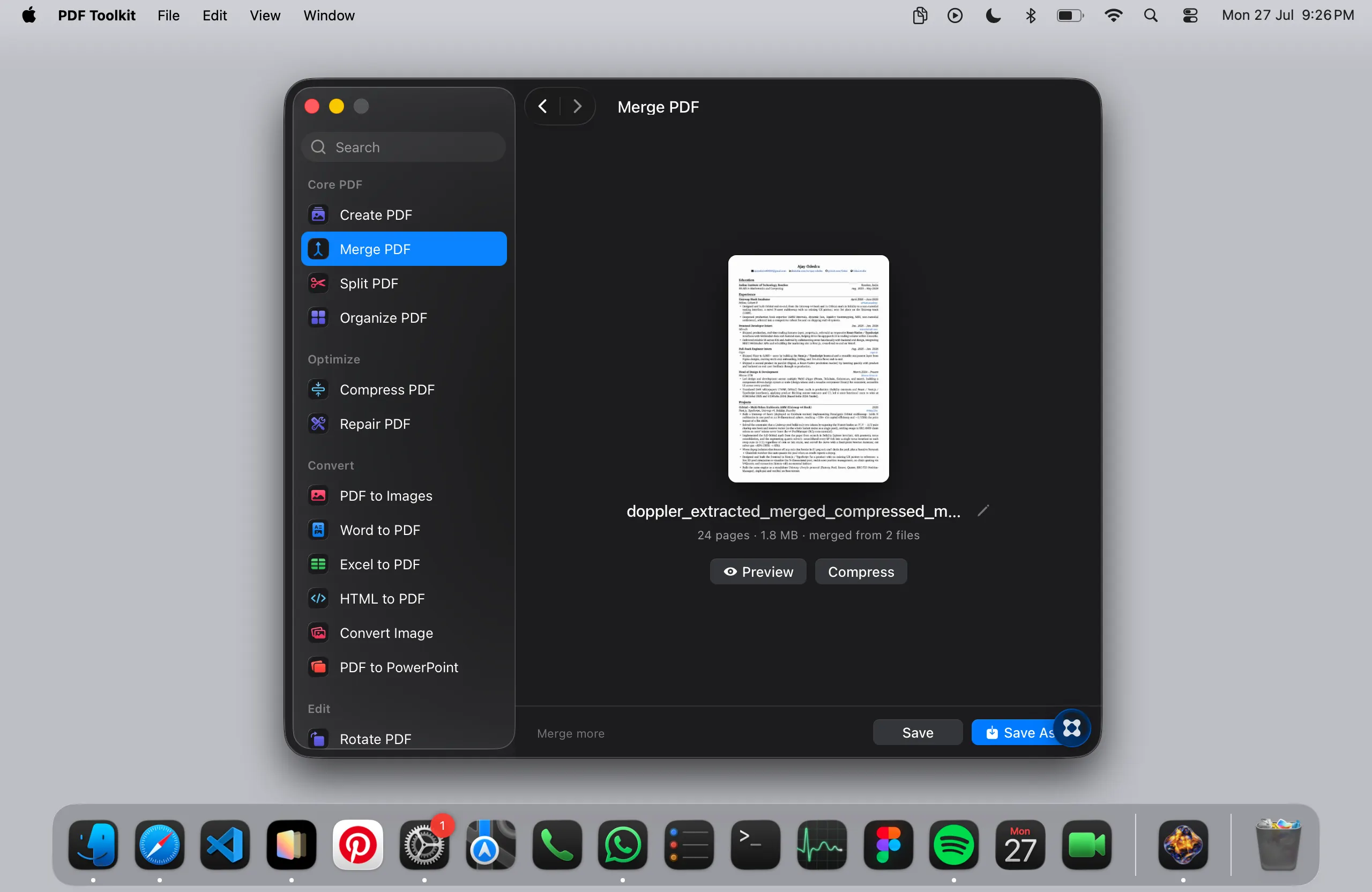Open Finder from the Dock

click(x=93, y=845)
